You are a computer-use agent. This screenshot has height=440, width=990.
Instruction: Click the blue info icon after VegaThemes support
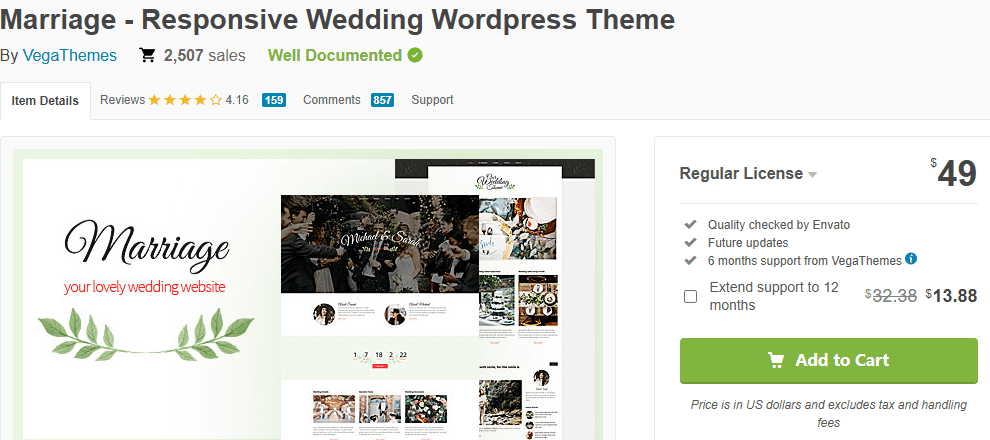tap(911, 259)
